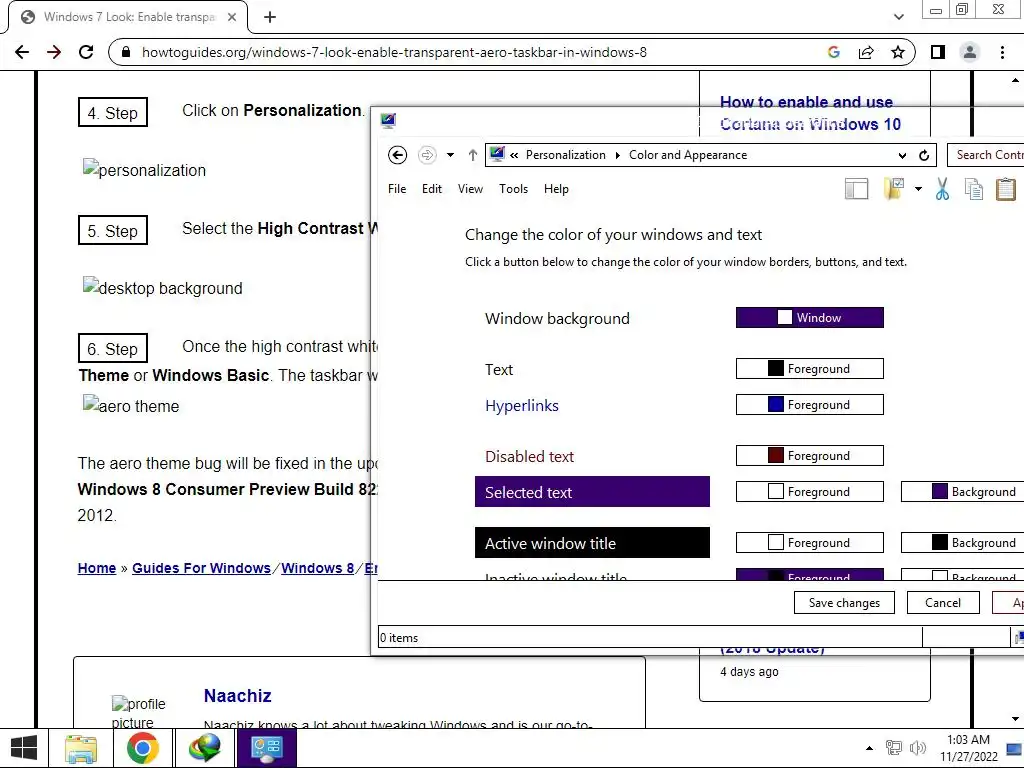Image resolution: width=1024 pixels, height=768 pixels.
Task: Open Internet Download Manager taskbar icon
Action: pyautogui.click(x=204, y=748)
